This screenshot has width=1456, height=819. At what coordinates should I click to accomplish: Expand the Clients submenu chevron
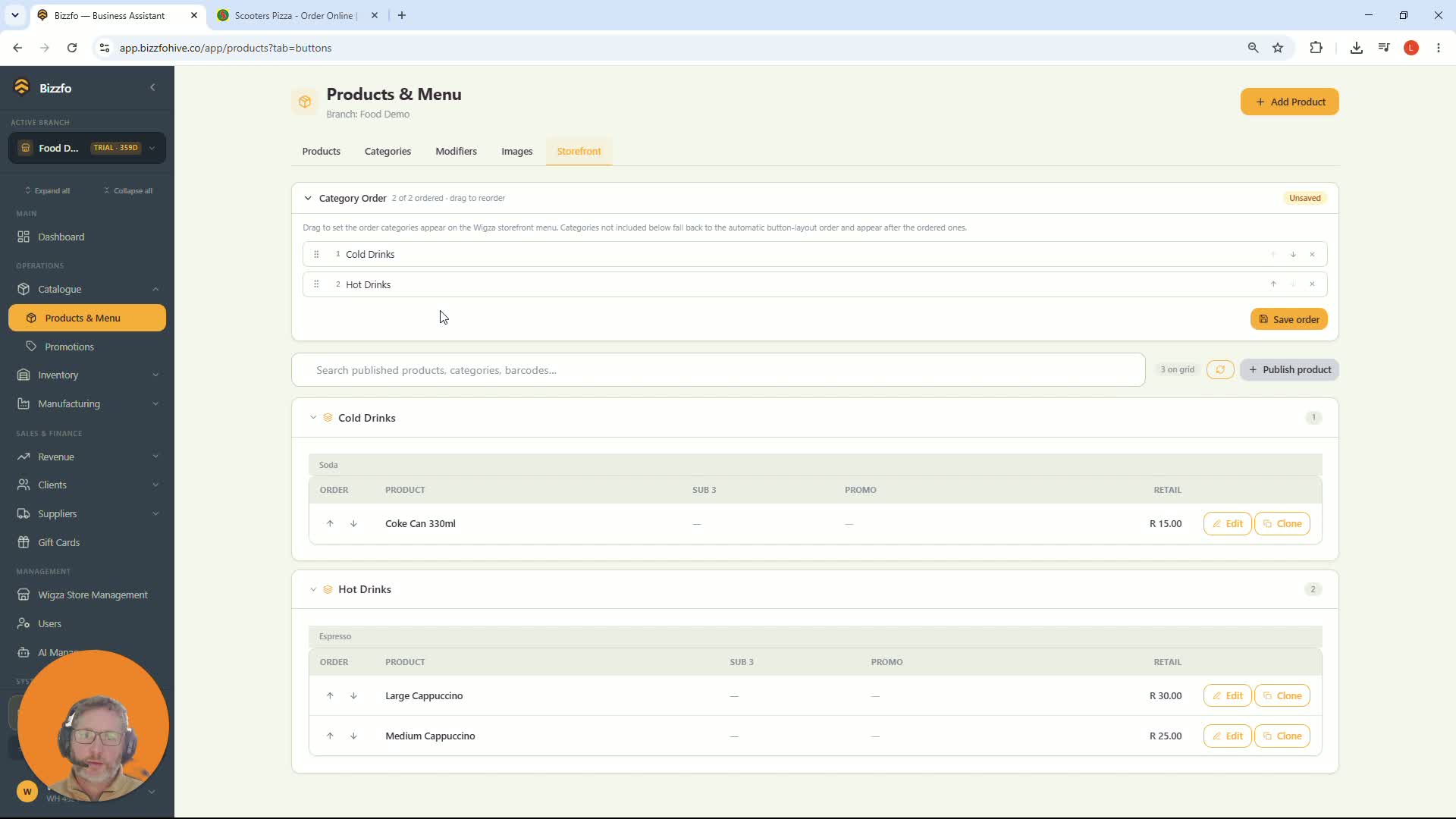tap(155, 485)
